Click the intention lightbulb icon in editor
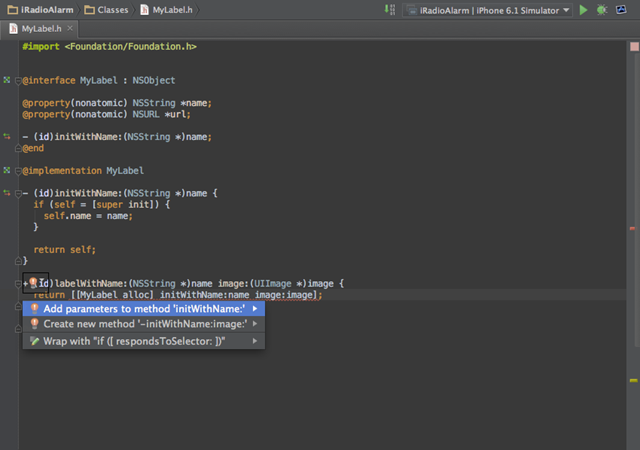This screenshot has height=450, width=640. (x=33, y=283)
